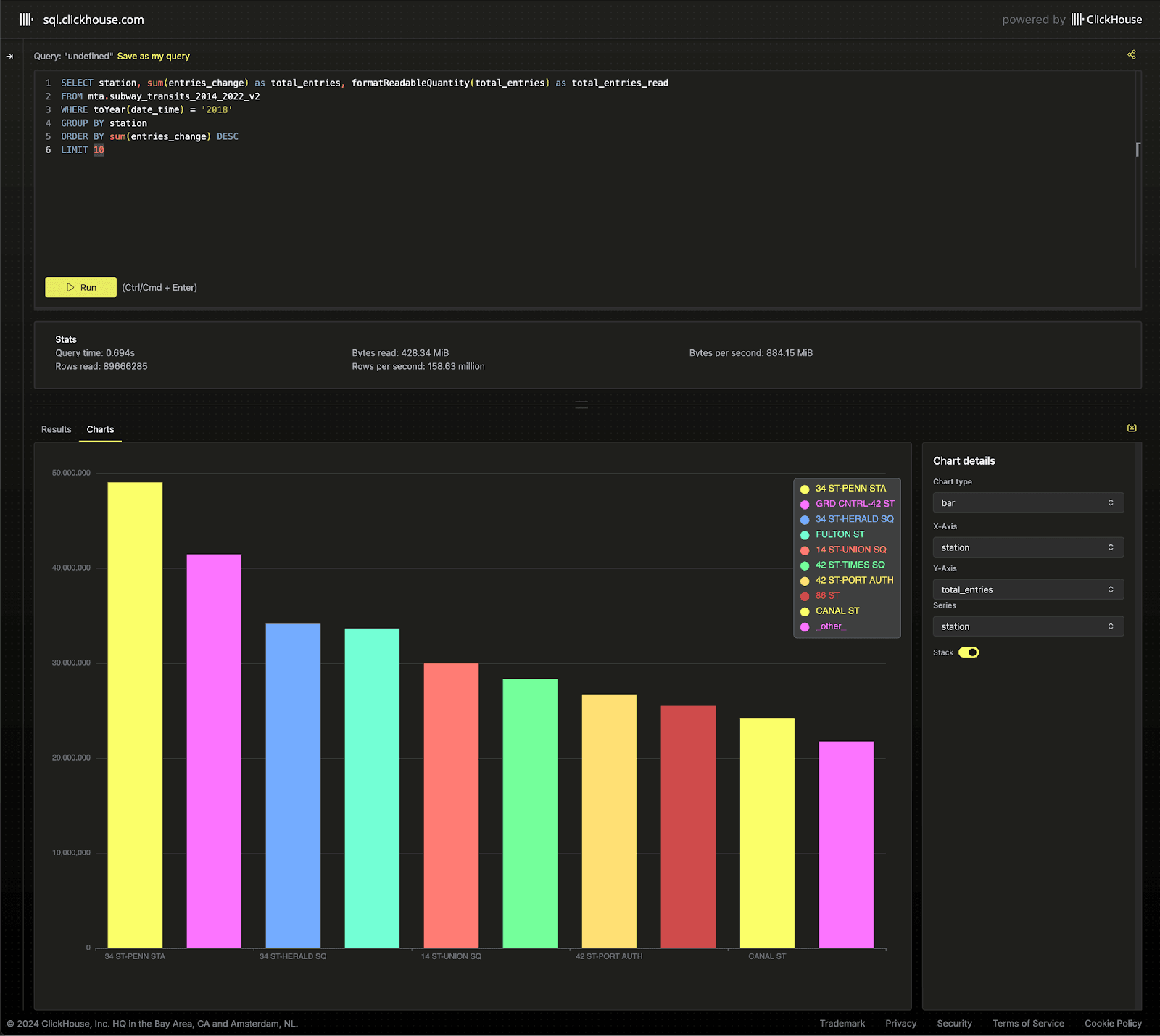Viewport: 1160px width, 1036px height.
Task: Open the ClickHouse powered-by logo
Action: 1106,20
